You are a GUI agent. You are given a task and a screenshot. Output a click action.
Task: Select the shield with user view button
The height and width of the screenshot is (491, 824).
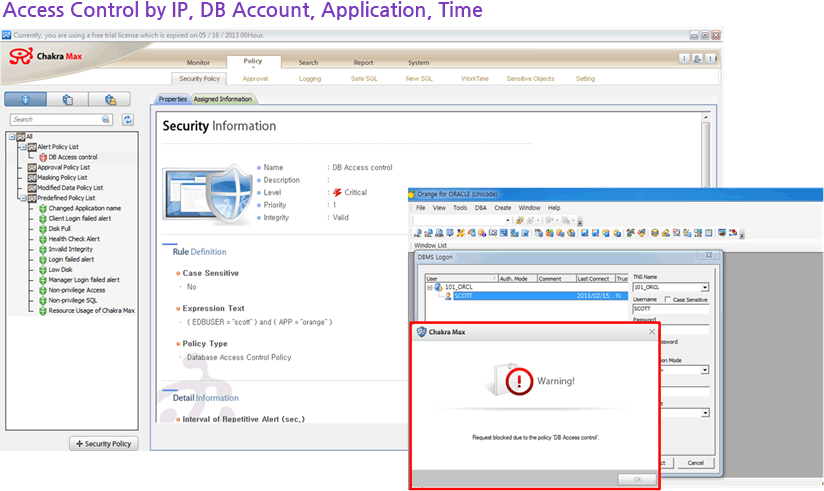(x=109, y=99)
